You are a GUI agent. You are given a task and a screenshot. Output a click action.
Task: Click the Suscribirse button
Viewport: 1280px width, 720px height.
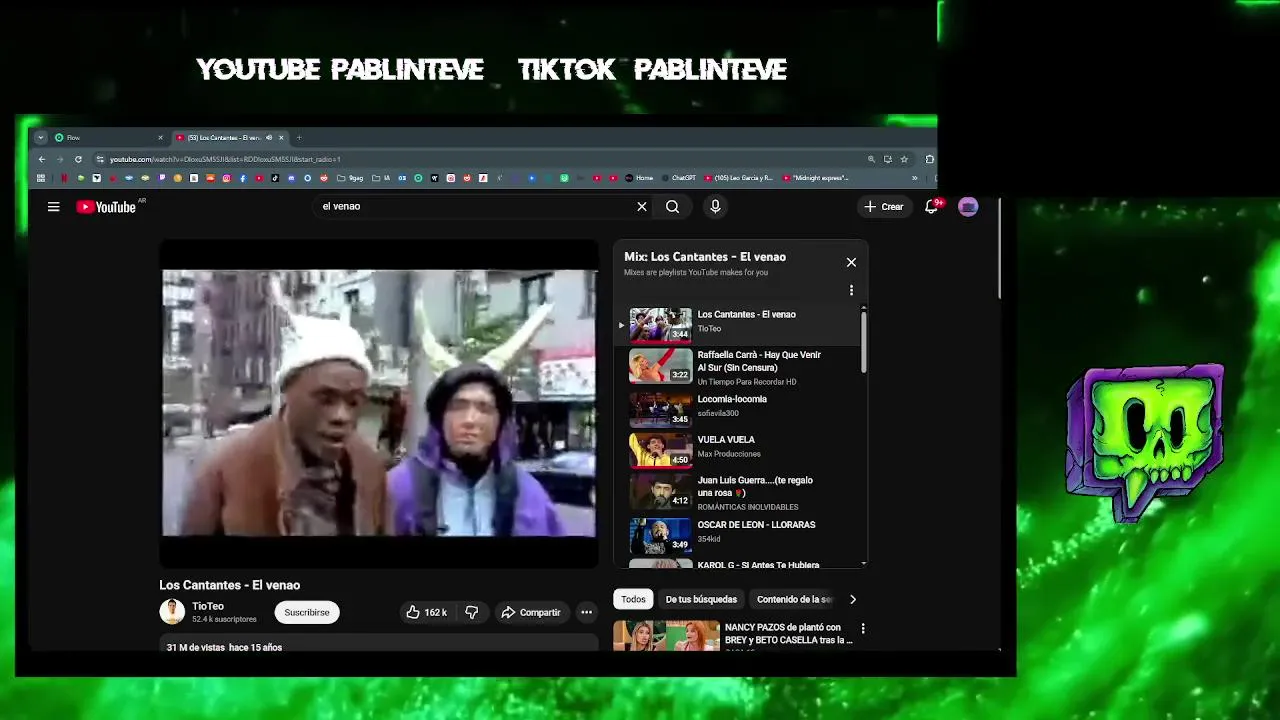pyautogui.click(x=307, y=612)
